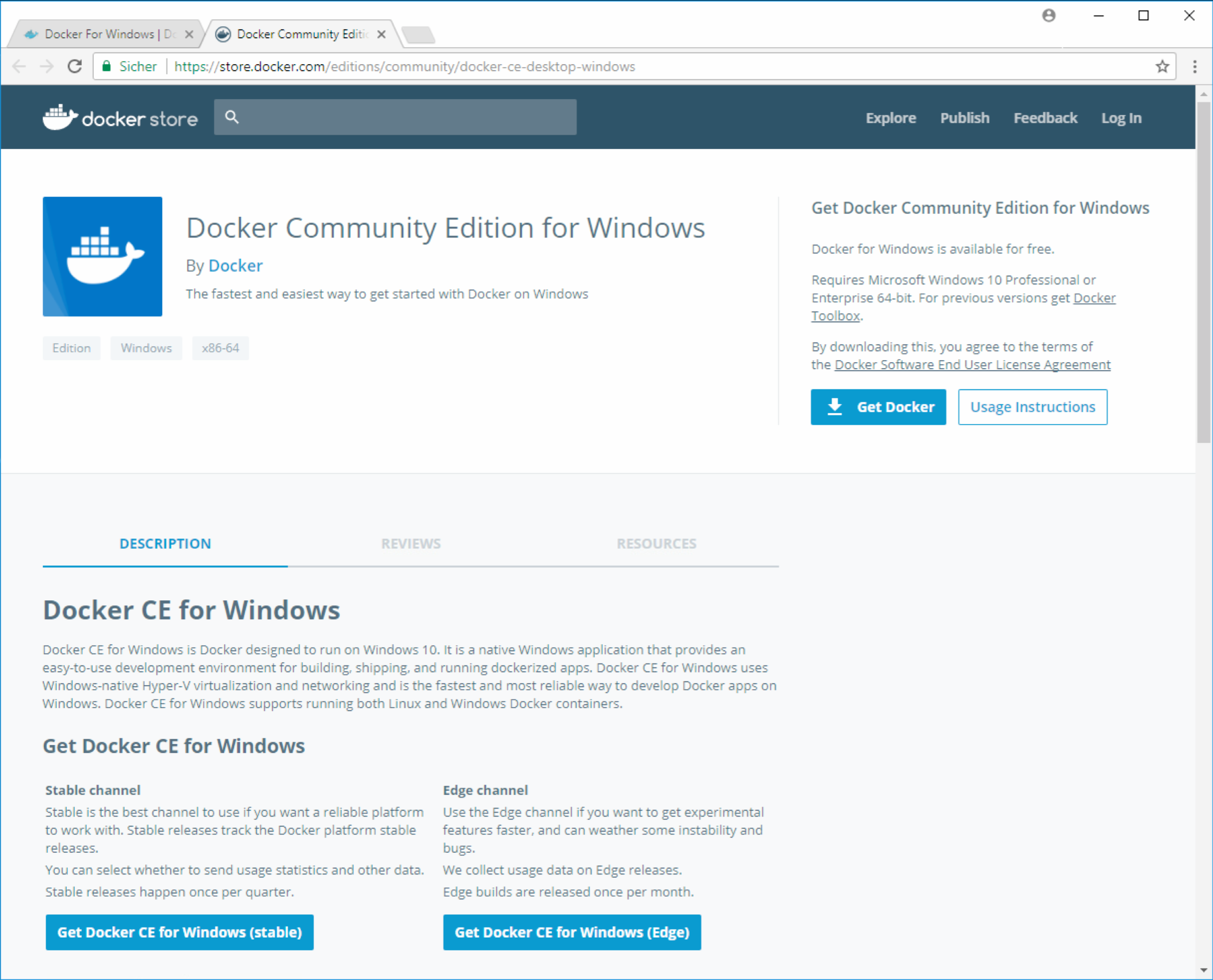This screenshot has width=1213, height=980.
Task: Close the Docker For Windows tab
Action: point(190,34)
